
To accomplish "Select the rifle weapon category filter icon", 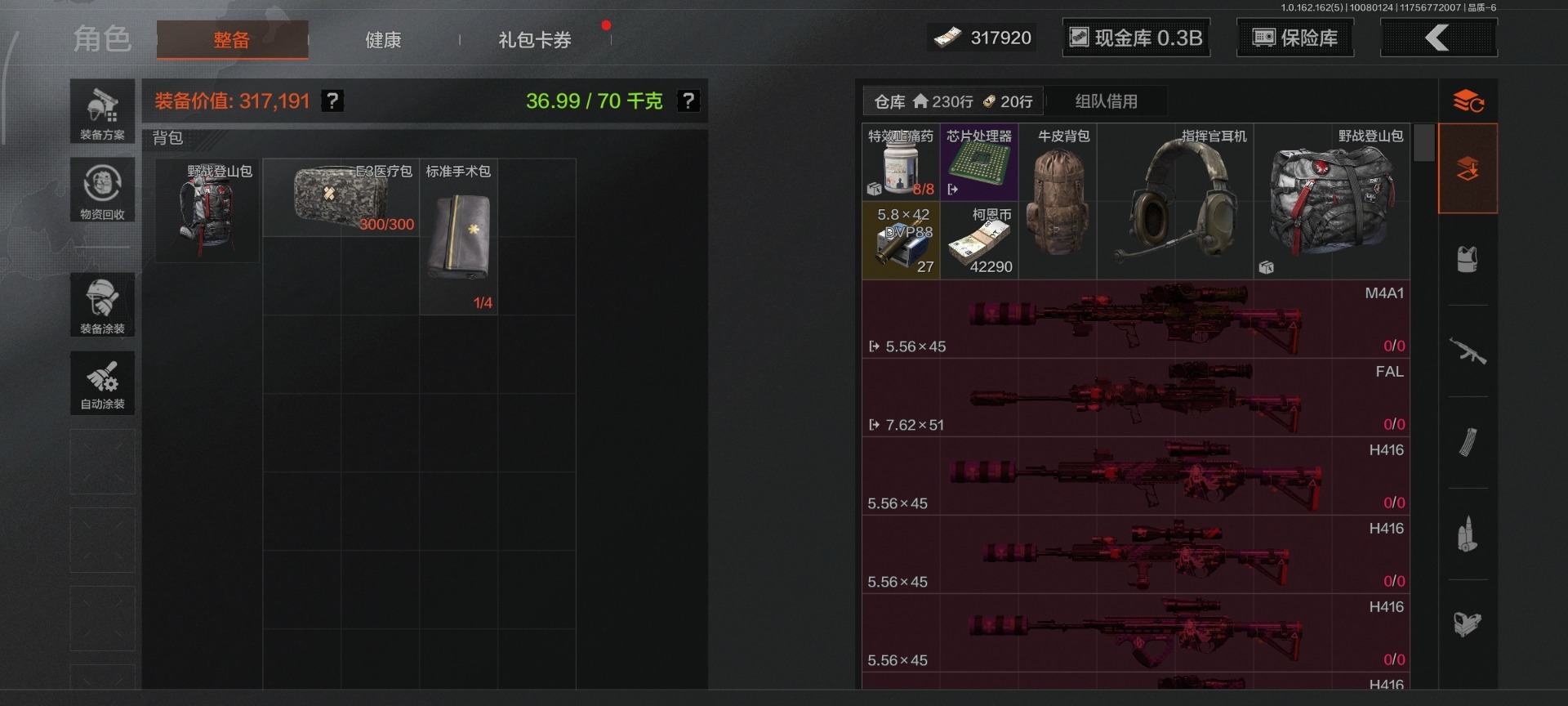I will click(1468, 351).
